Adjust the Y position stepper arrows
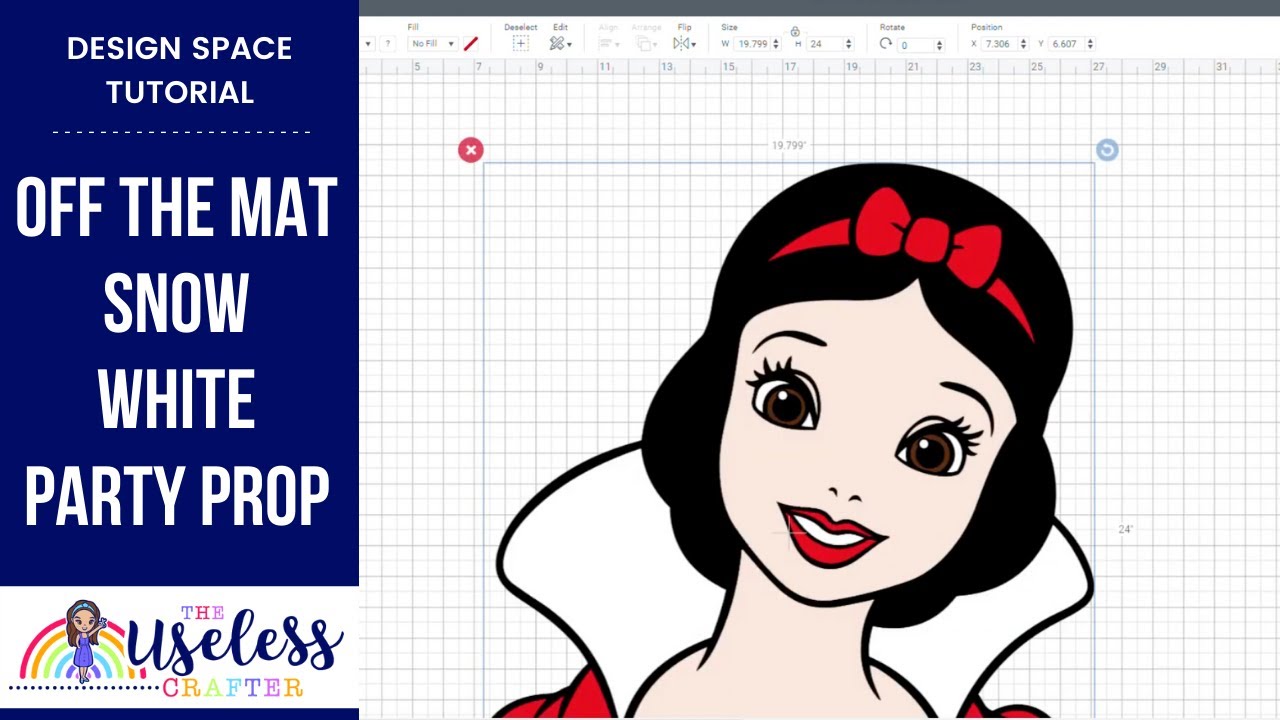The width and height of the screenshot is (1280, 720). point(1090,44)
